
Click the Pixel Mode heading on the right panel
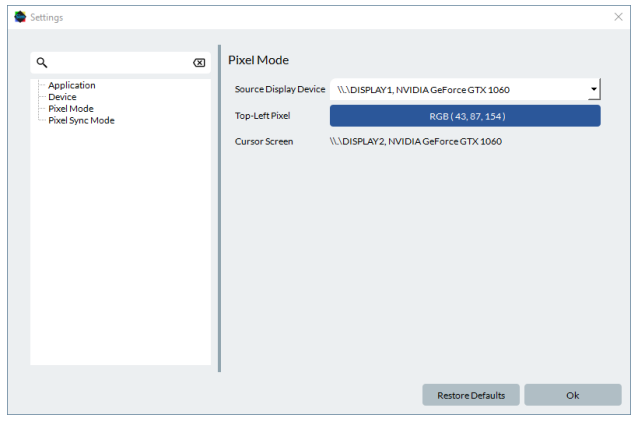click(258, 60)
